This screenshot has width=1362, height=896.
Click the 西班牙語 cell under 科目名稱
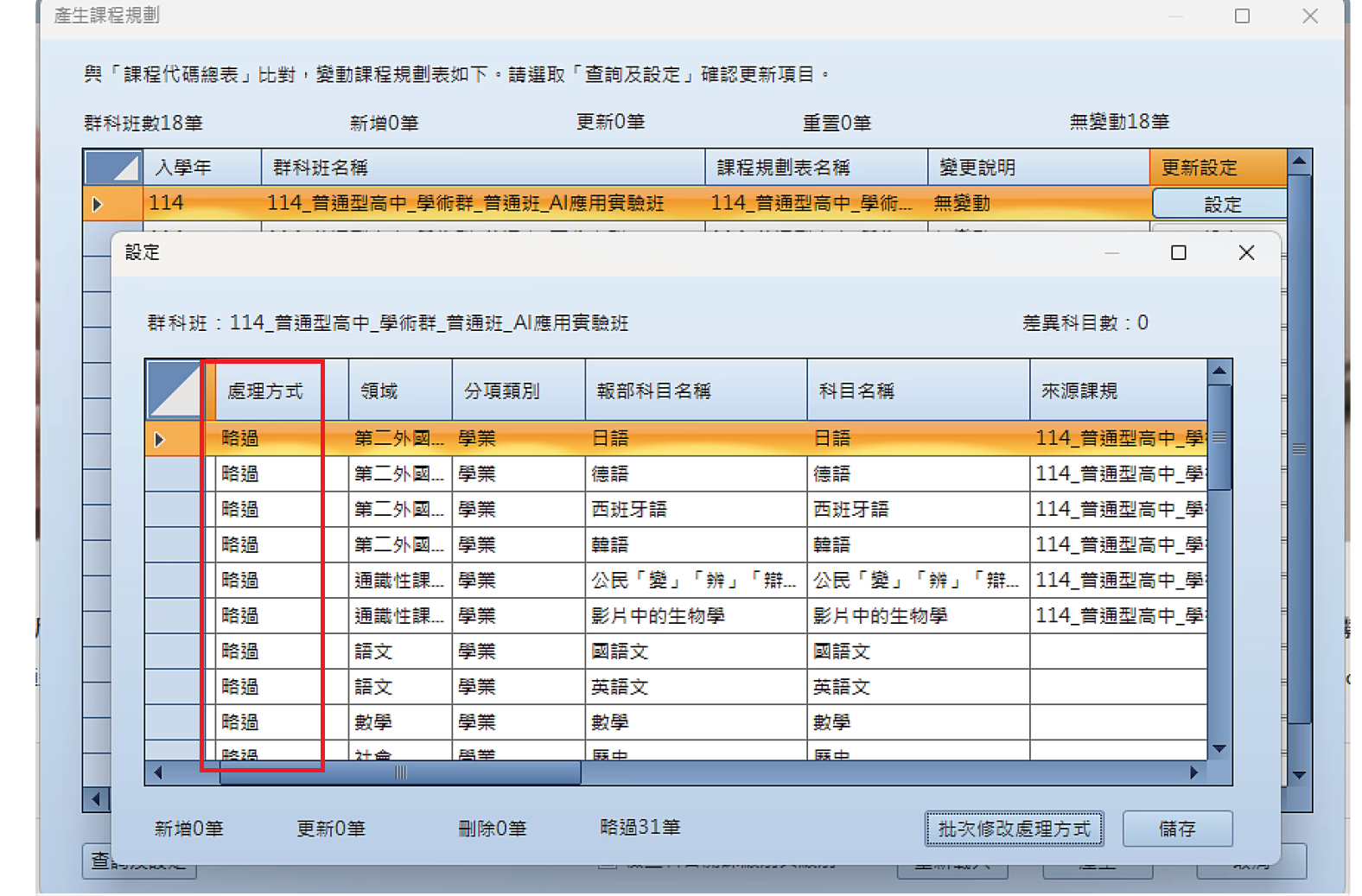(918, 509)
